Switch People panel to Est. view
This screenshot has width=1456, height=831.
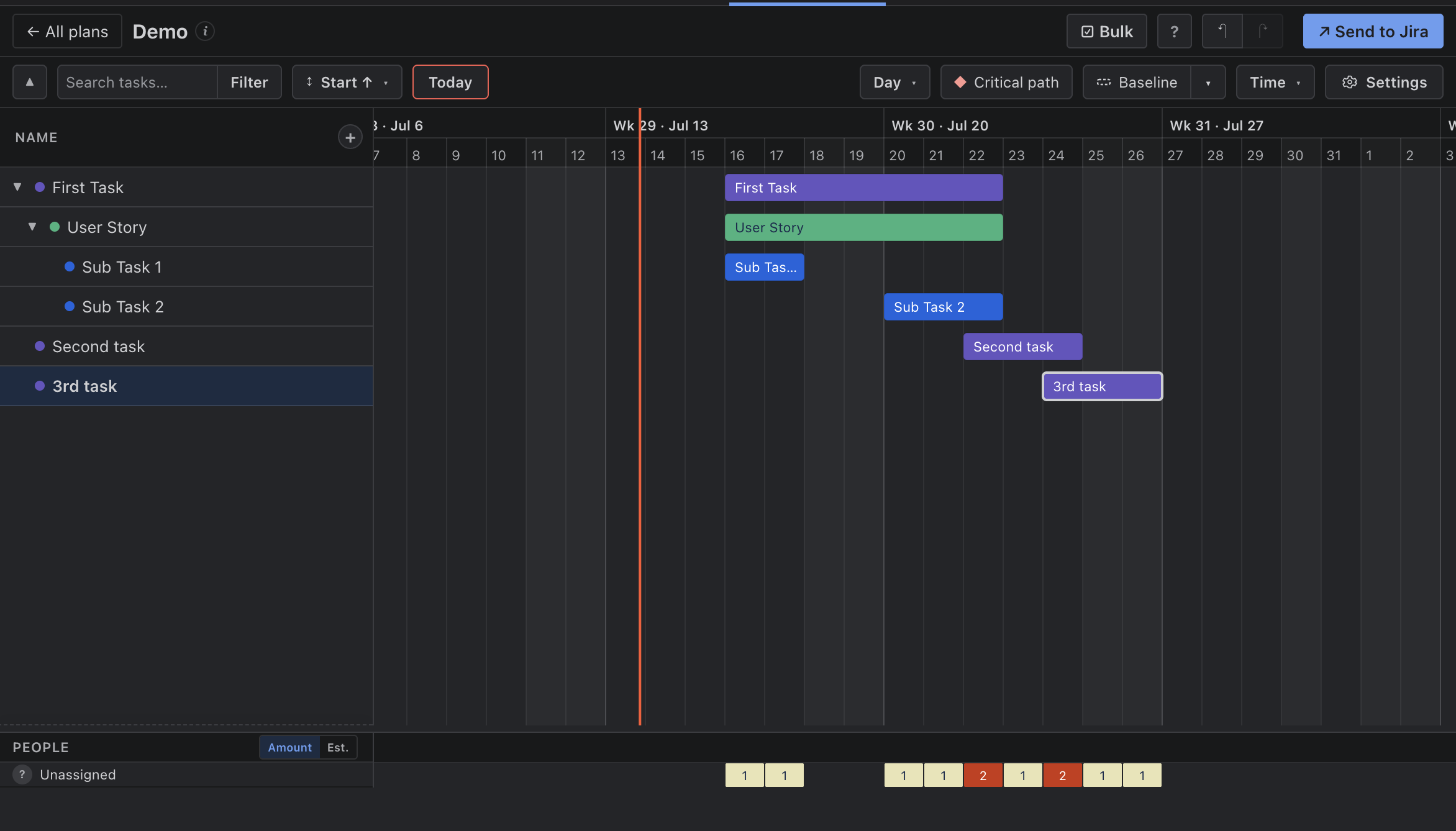338,747
